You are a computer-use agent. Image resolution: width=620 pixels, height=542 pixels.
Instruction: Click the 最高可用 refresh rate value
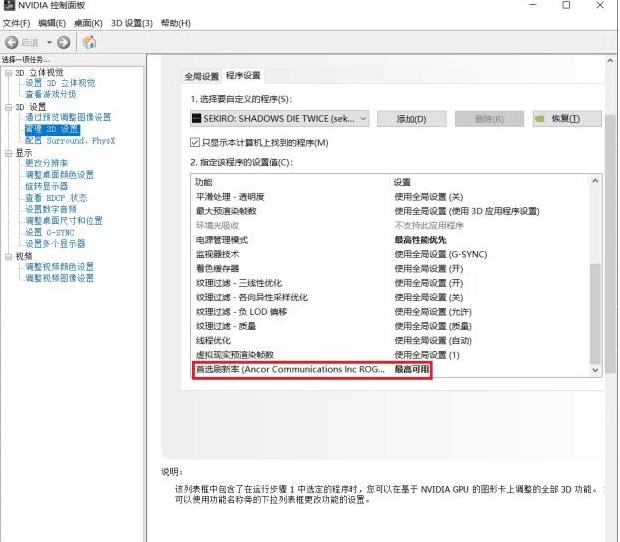click(x=412, y=369)
